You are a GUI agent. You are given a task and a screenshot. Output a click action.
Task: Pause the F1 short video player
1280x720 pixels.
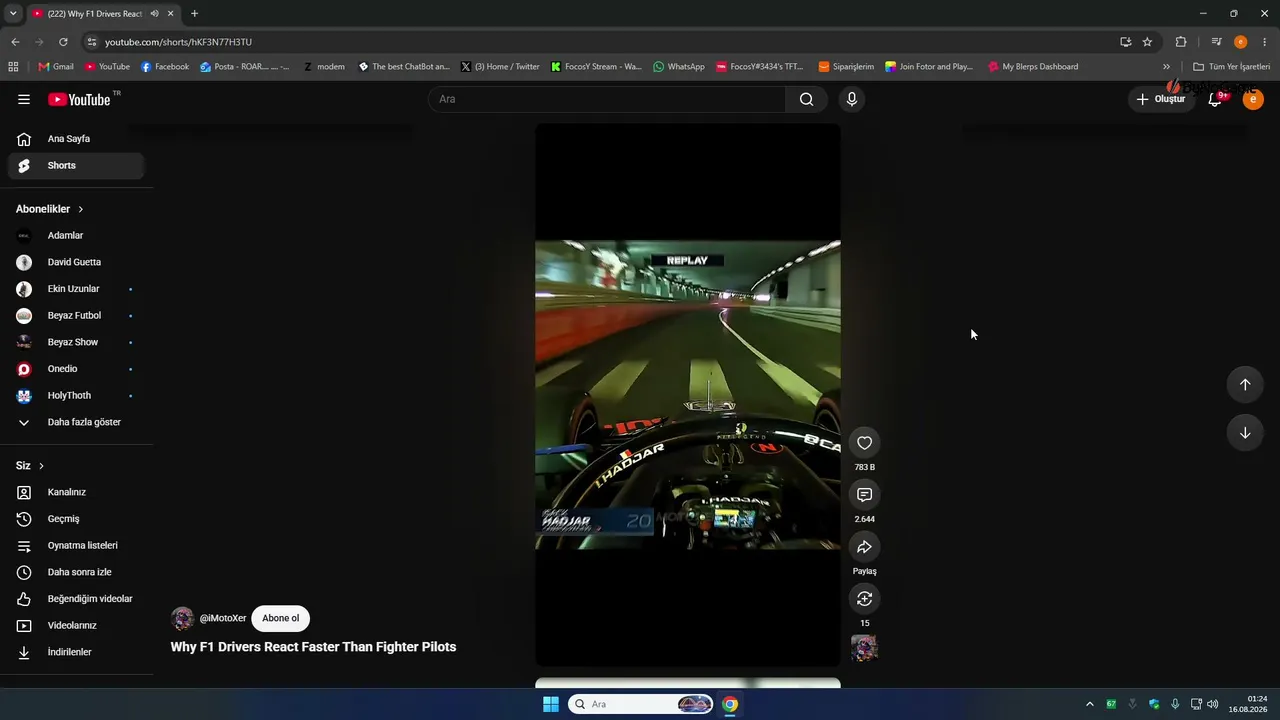688,394
